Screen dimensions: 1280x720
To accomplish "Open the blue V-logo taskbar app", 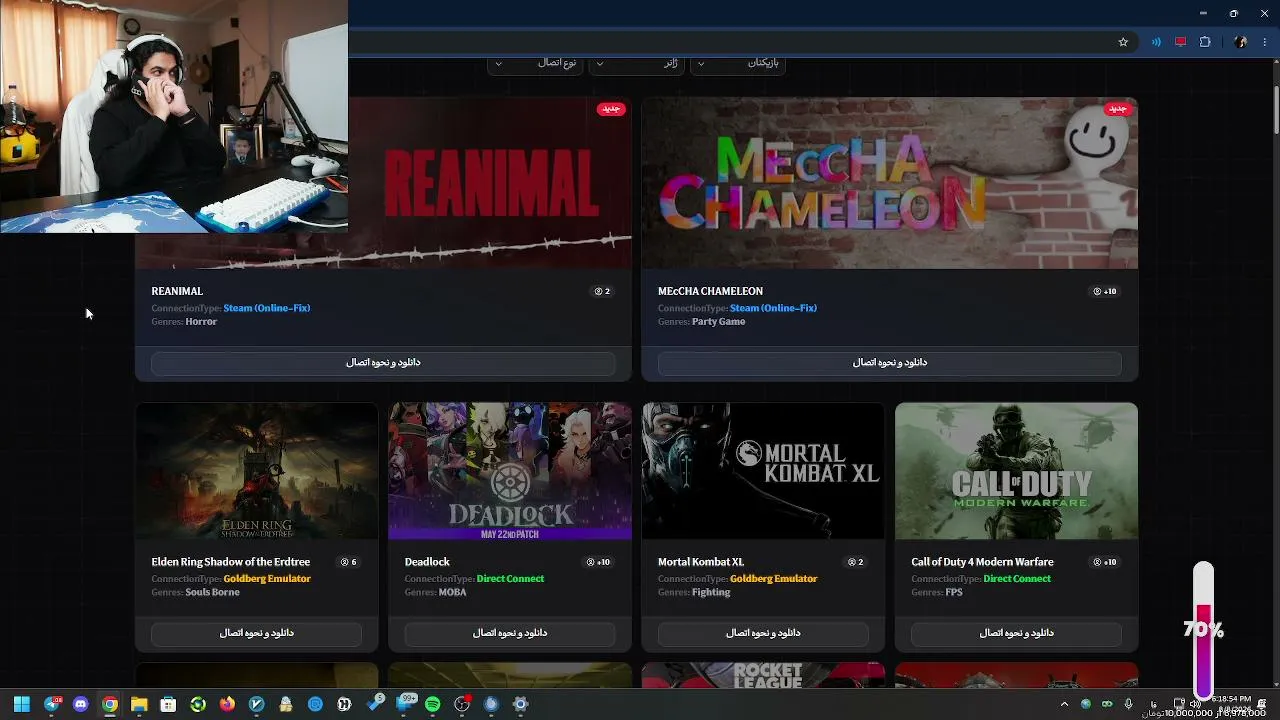I will [x=257, y=704].
